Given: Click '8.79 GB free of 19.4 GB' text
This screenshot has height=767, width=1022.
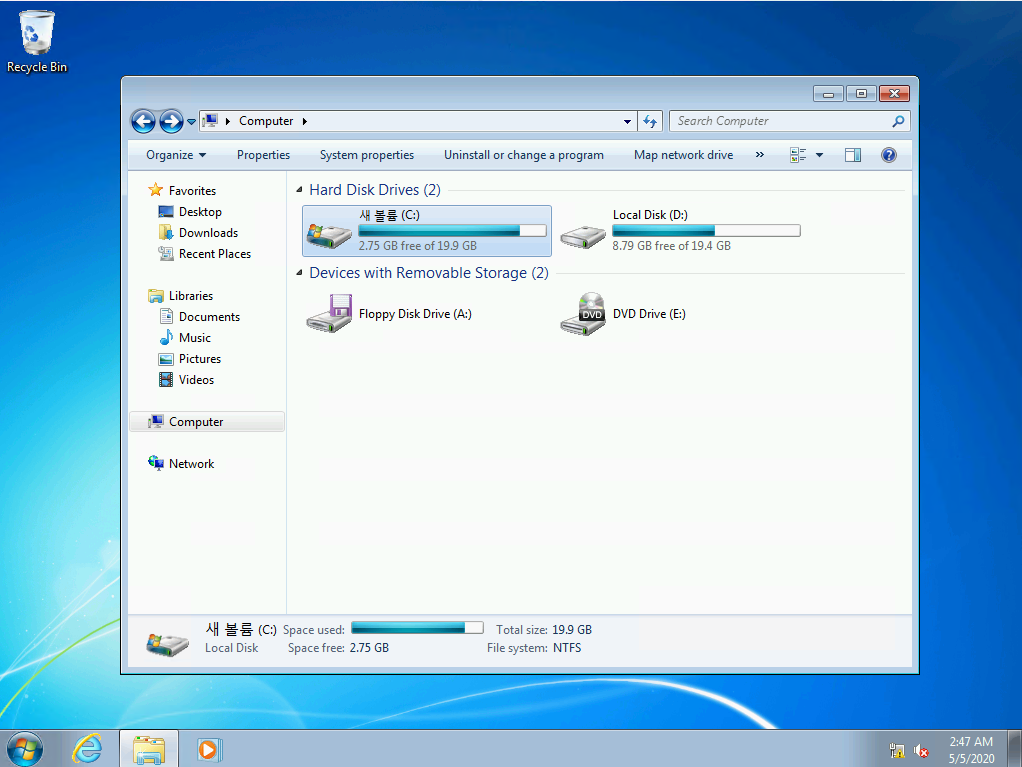Looking at the screenshot, I should click(671, 246).
